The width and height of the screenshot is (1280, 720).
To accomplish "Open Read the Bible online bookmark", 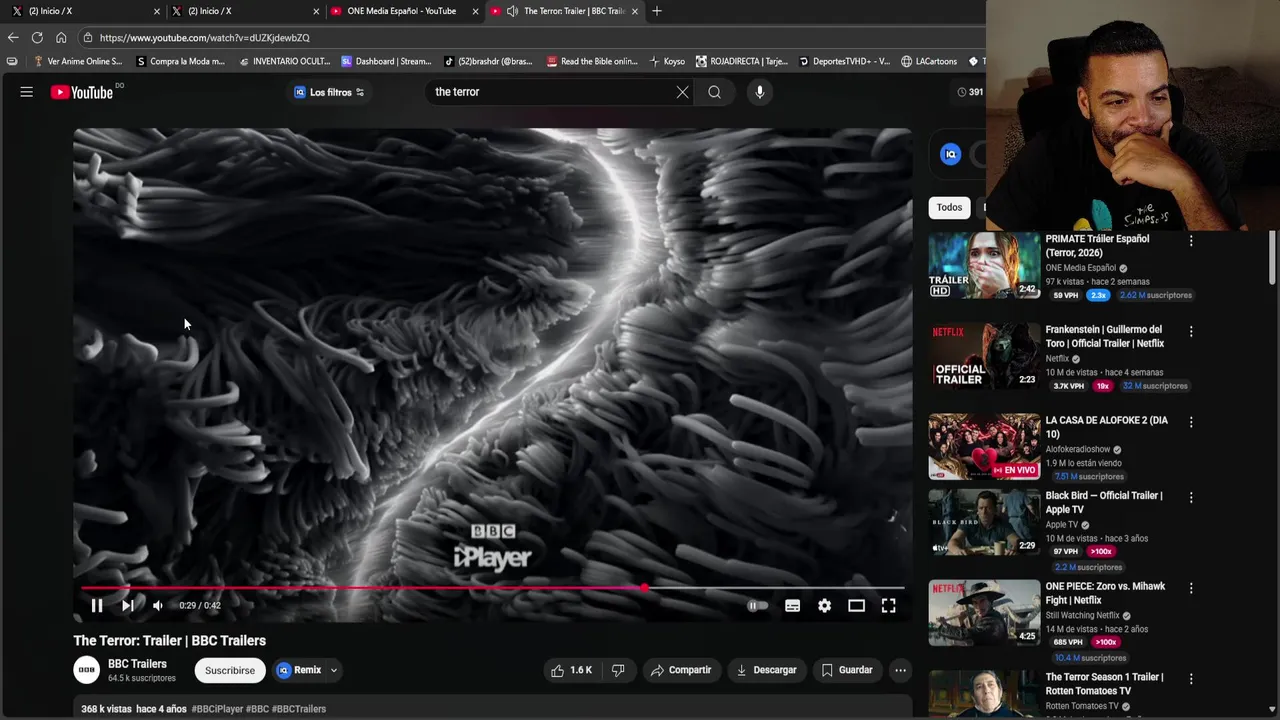I will [x=592, y=61].
